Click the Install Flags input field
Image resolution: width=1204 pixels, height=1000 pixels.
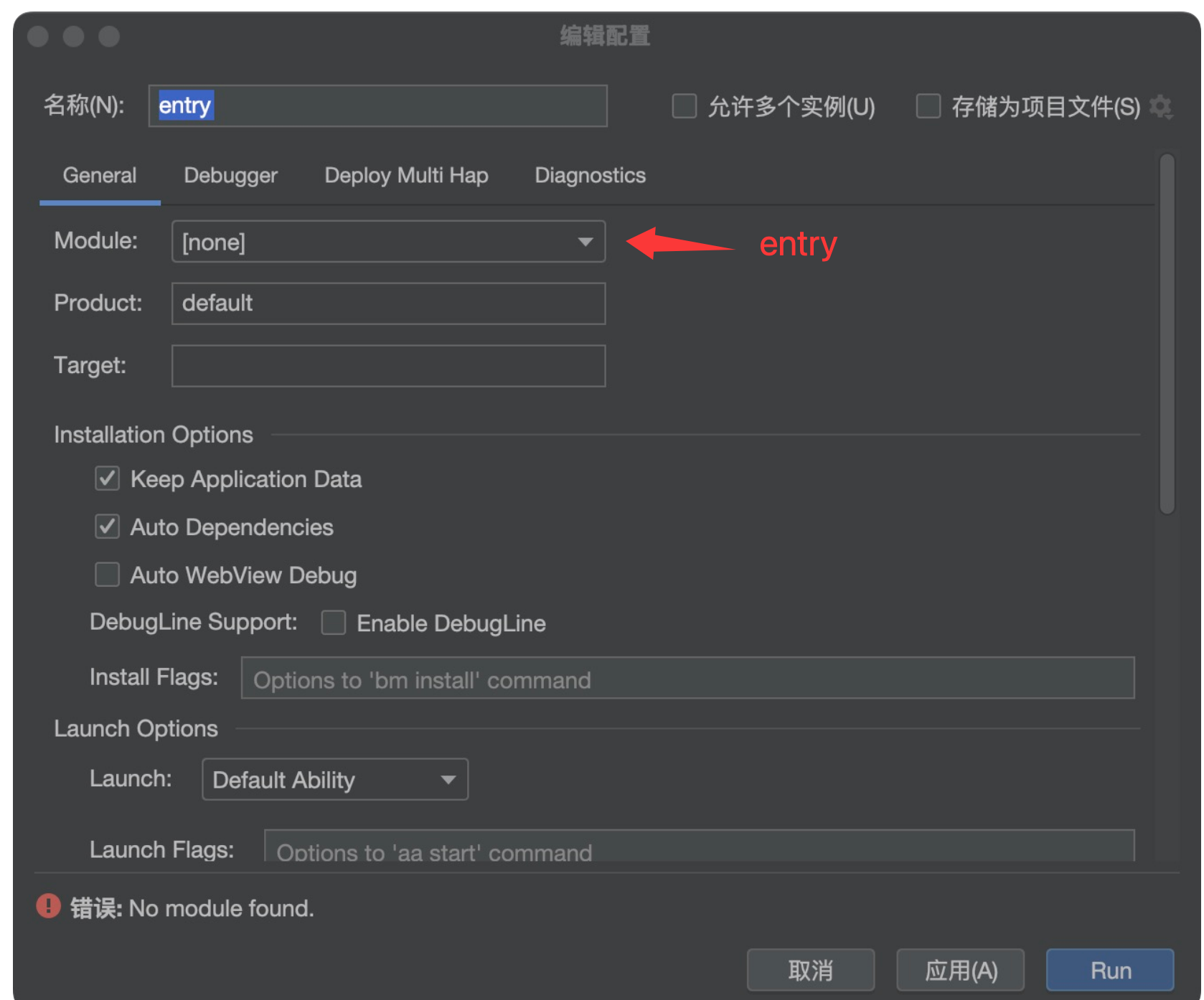(687, 678)
